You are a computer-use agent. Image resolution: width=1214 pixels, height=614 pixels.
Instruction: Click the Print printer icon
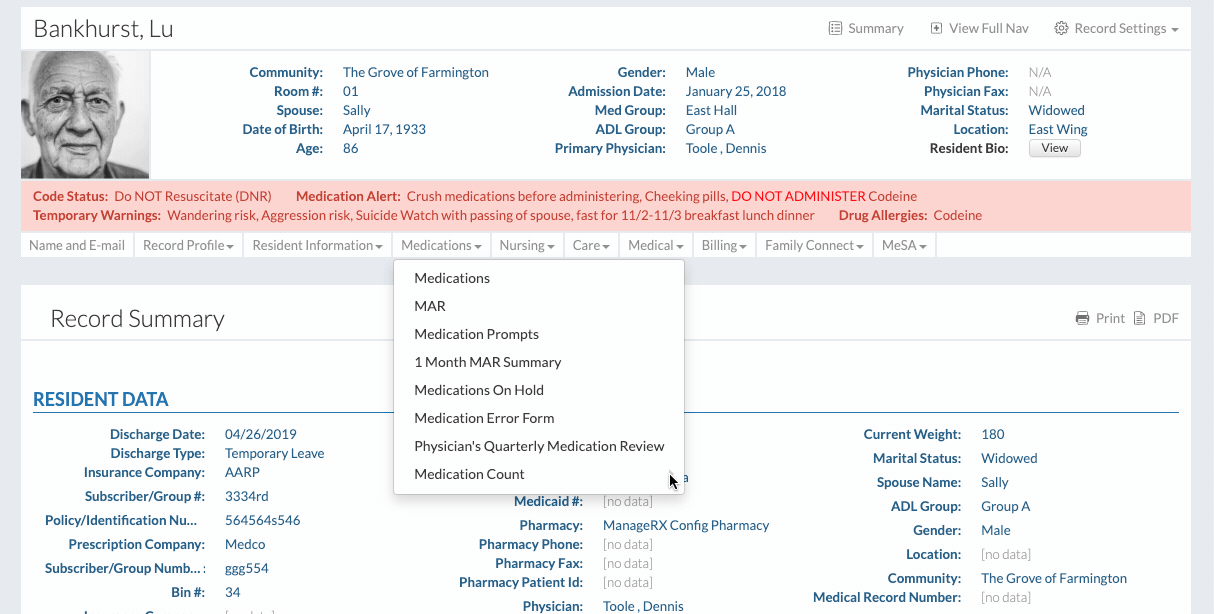click(x=1082, y=319)
